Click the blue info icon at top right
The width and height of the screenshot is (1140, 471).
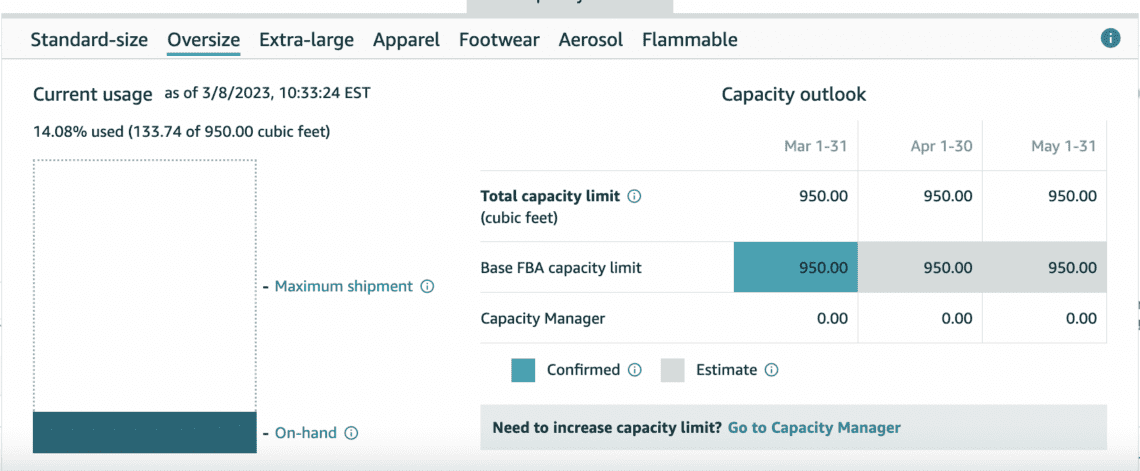[x=1109, y=39]
